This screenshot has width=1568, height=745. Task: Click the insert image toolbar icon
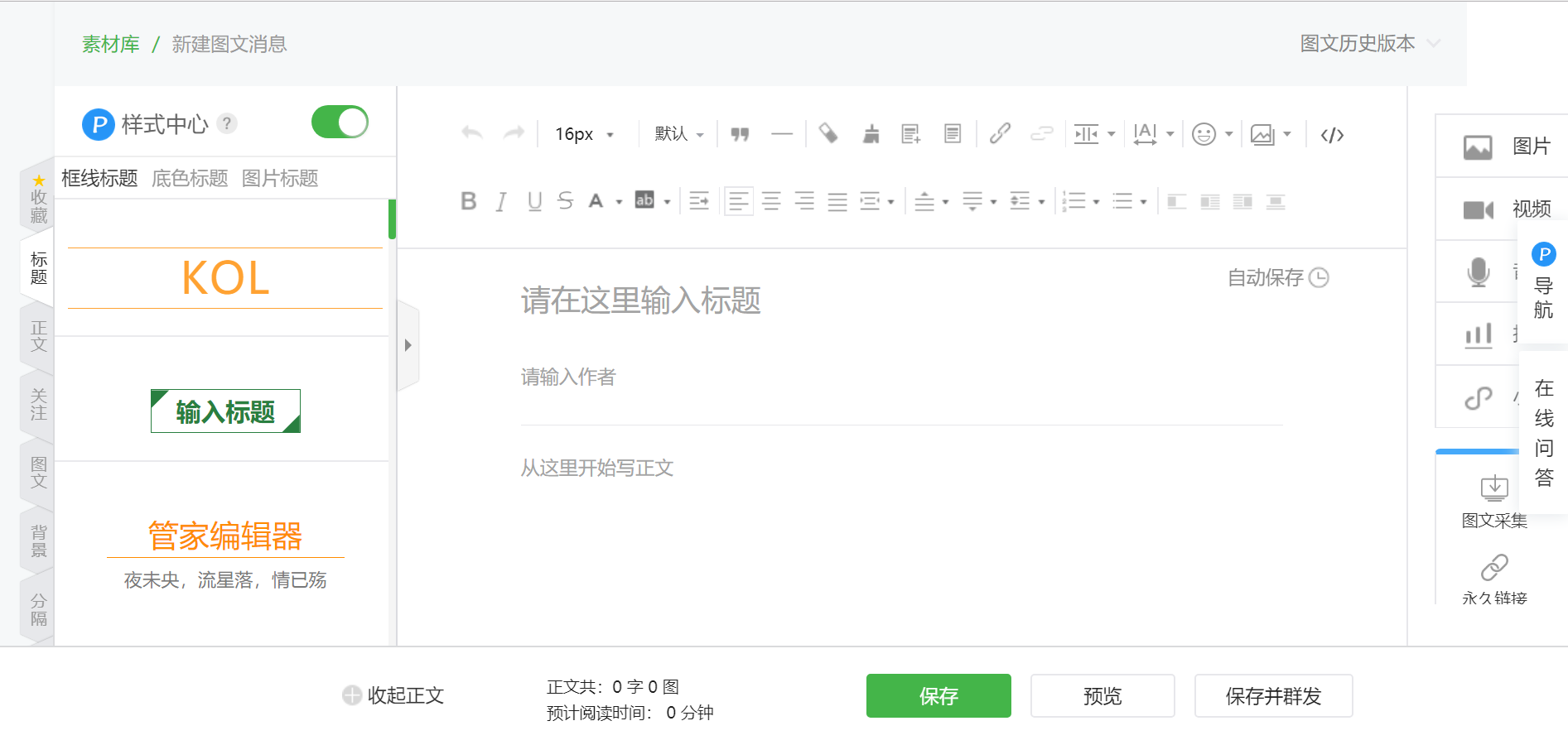pyautogui.click(x=1262, y=134)
